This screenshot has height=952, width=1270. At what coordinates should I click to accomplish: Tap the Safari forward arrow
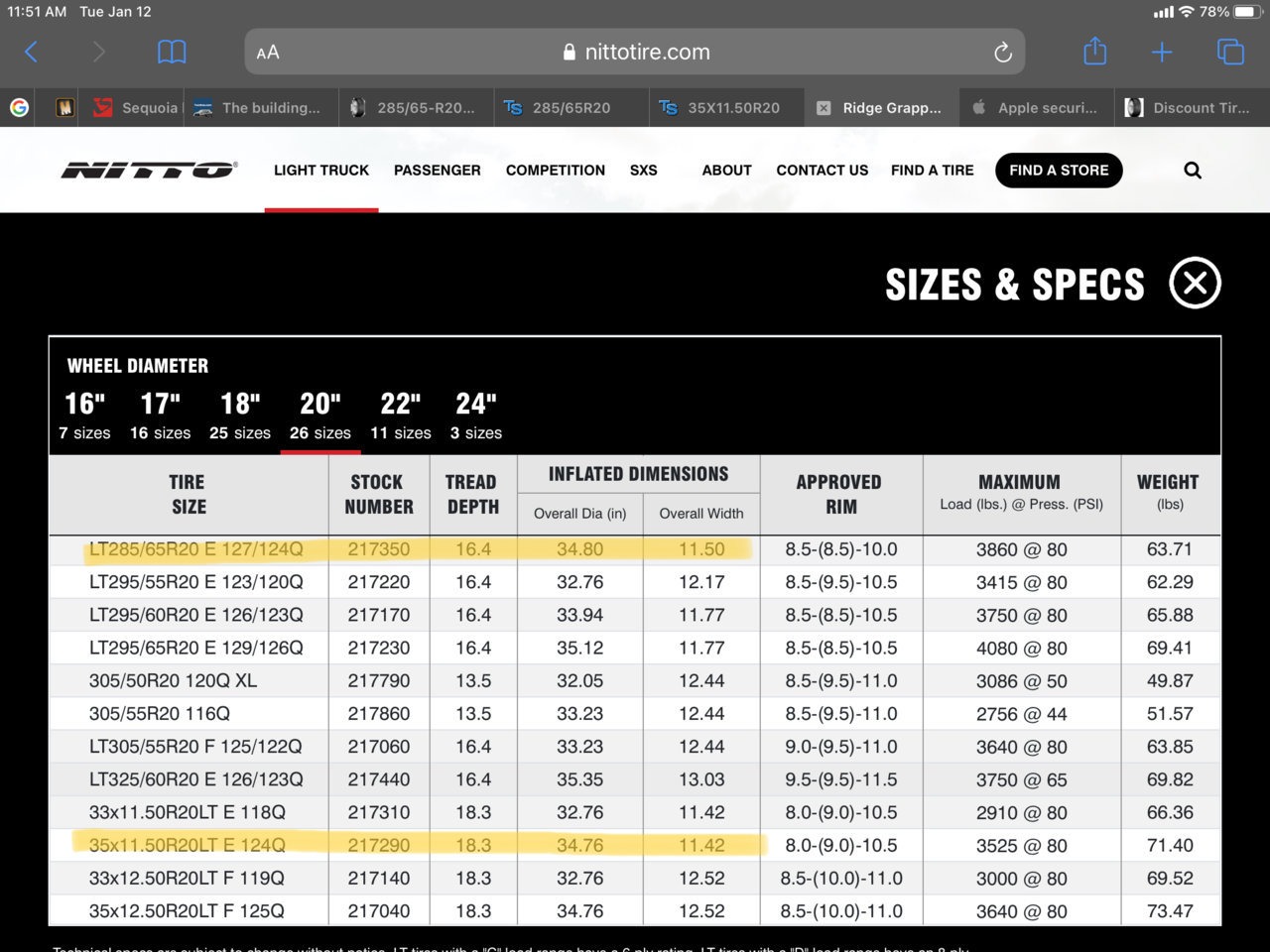coord(98,52)
